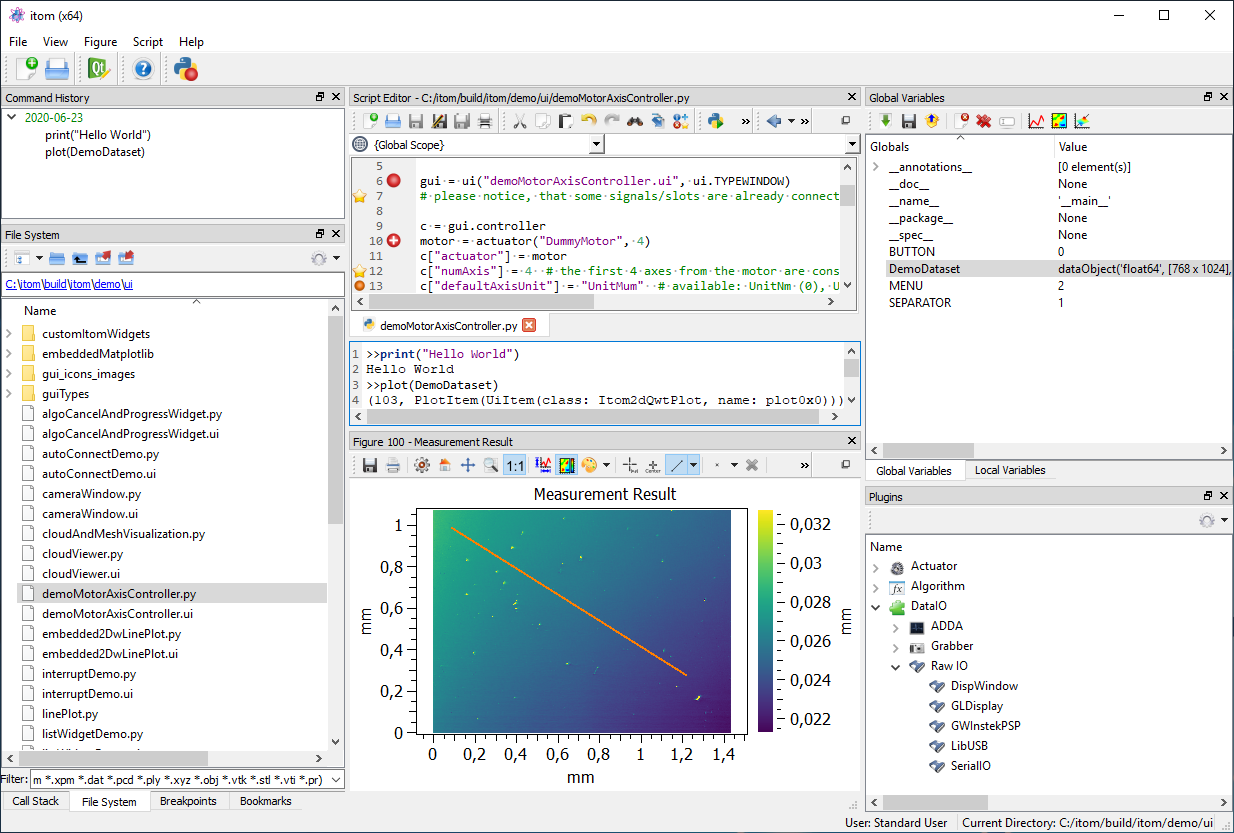
Task: Open Qt Designer from main toolbar
Action: tap(98, 69)
